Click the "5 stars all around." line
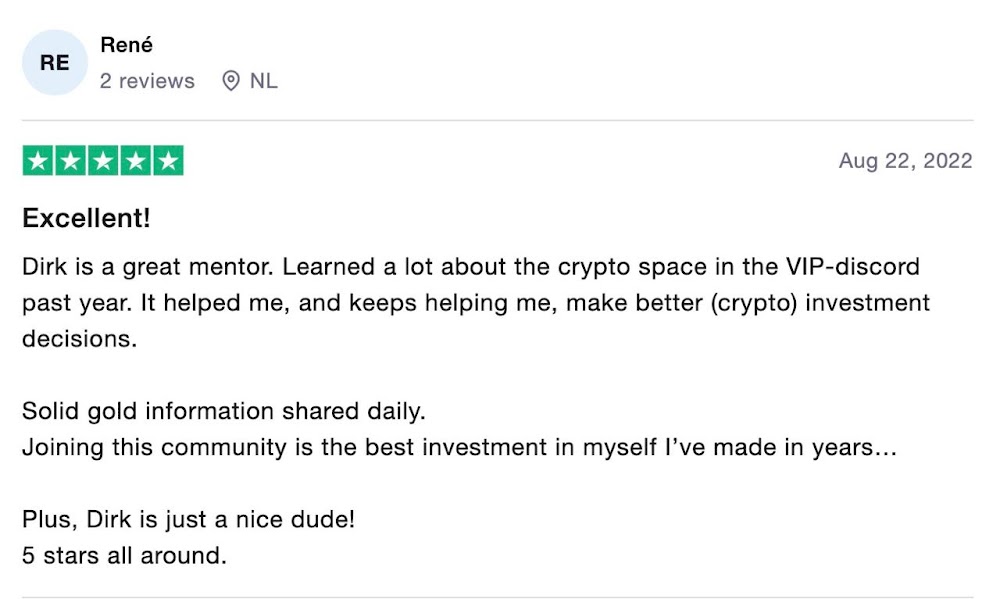The width and height of the screenshot is (1000, 599). (x=124, y=555)
